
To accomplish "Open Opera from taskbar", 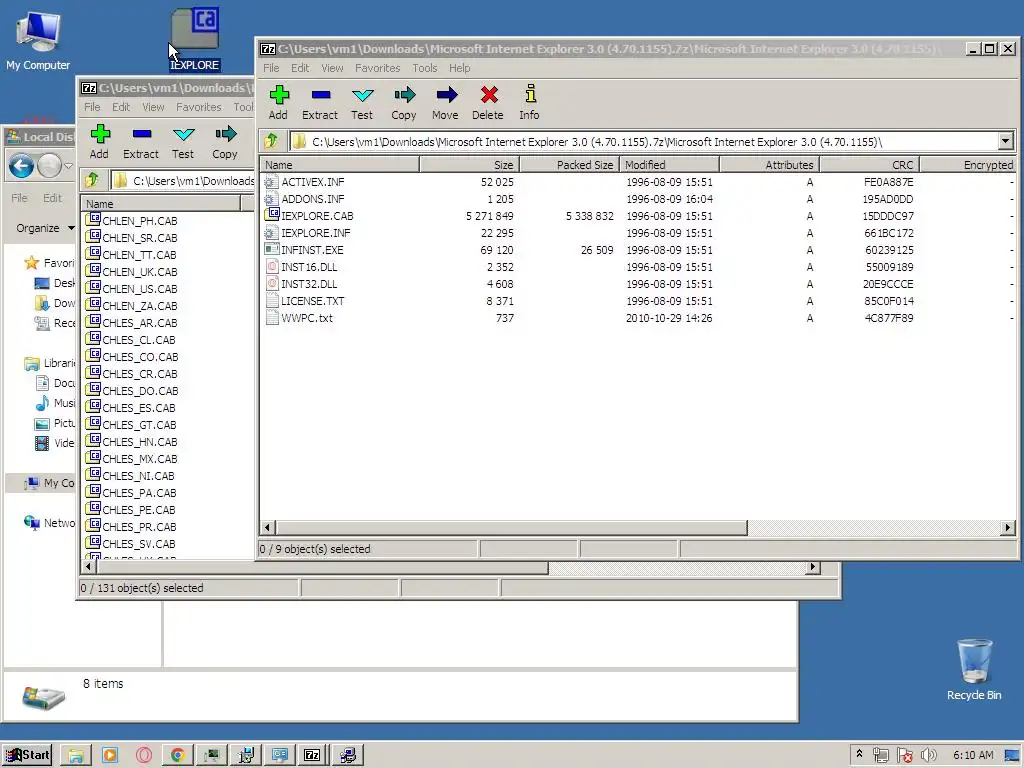I will (144, 755).
